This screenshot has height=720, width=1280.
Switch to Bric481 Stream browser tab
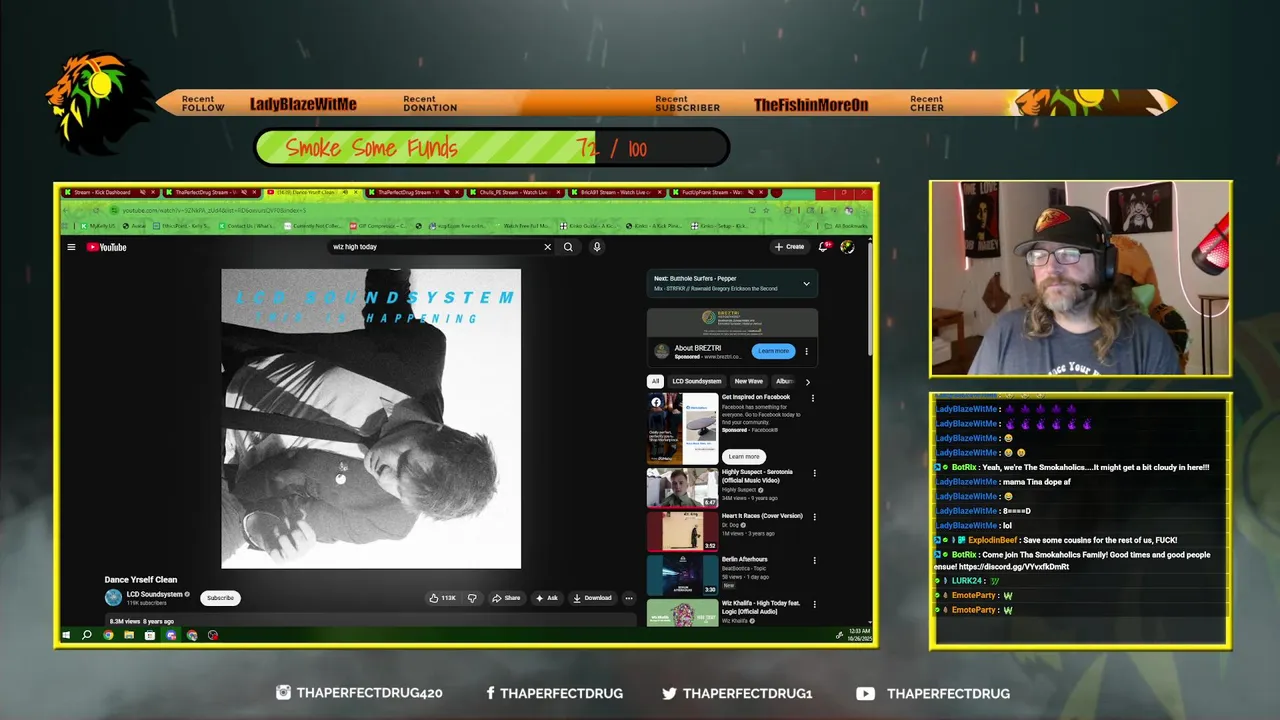pyautogui.click(x=617, y=192)
